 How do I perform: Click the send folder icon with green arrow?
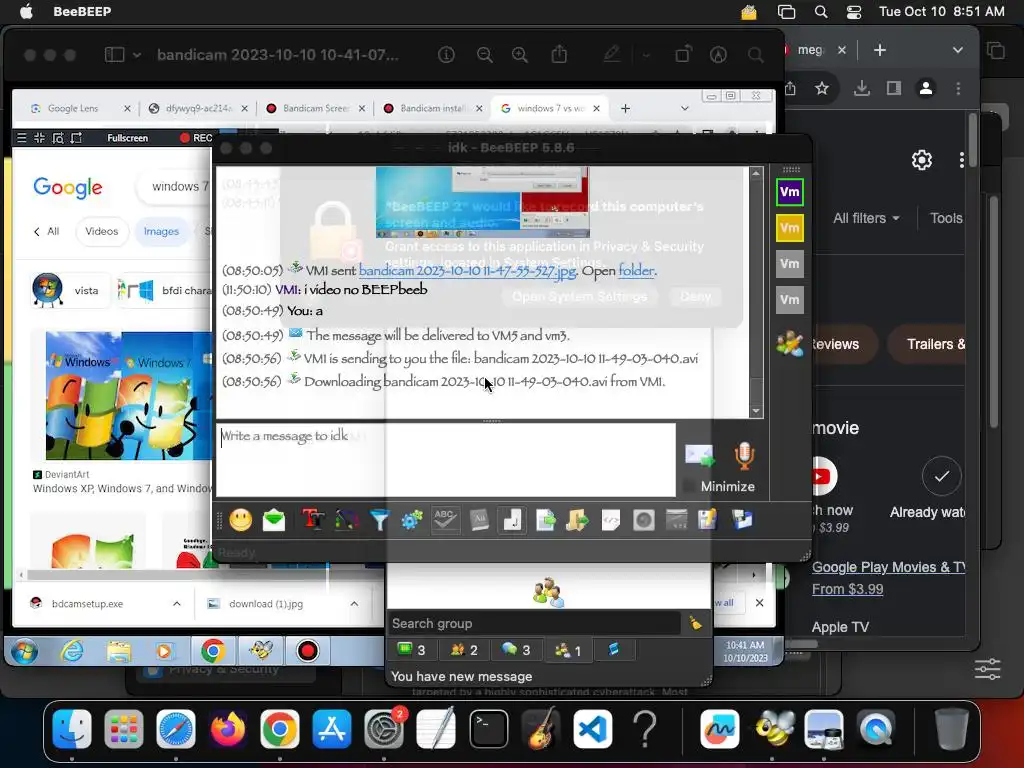coord(577,520)
